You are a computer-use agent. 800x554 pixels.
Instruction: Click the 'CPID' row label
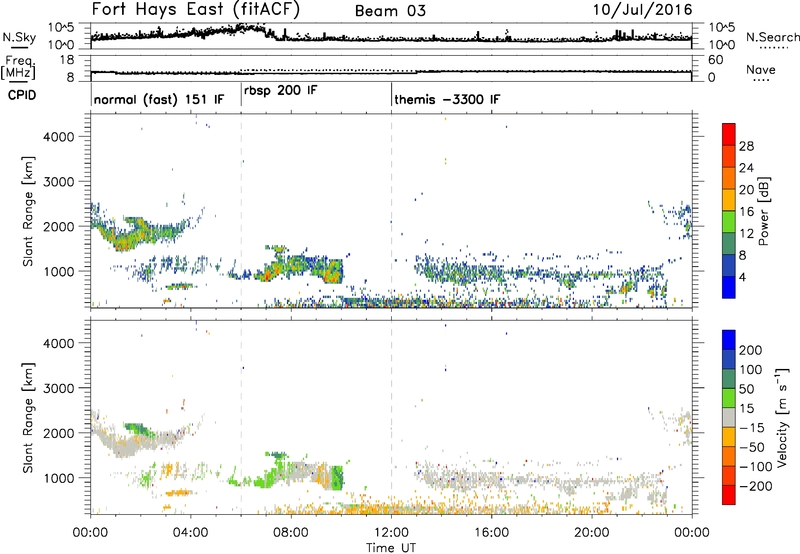[21, 95]
